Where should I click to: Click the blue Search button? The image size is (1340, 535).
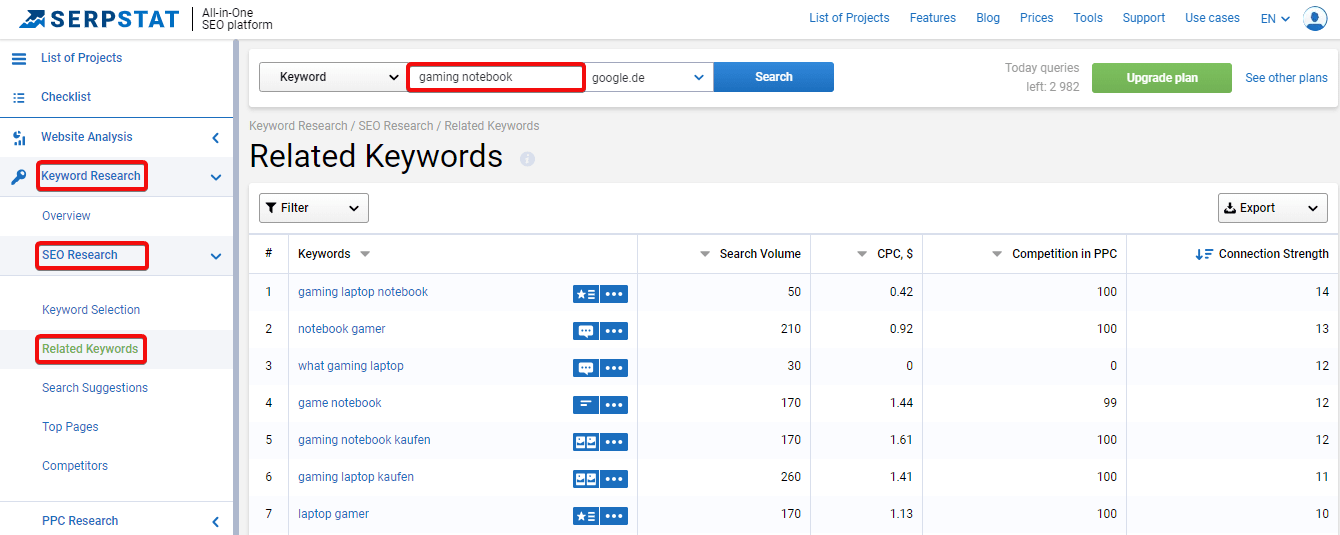(x=774, y=77)
